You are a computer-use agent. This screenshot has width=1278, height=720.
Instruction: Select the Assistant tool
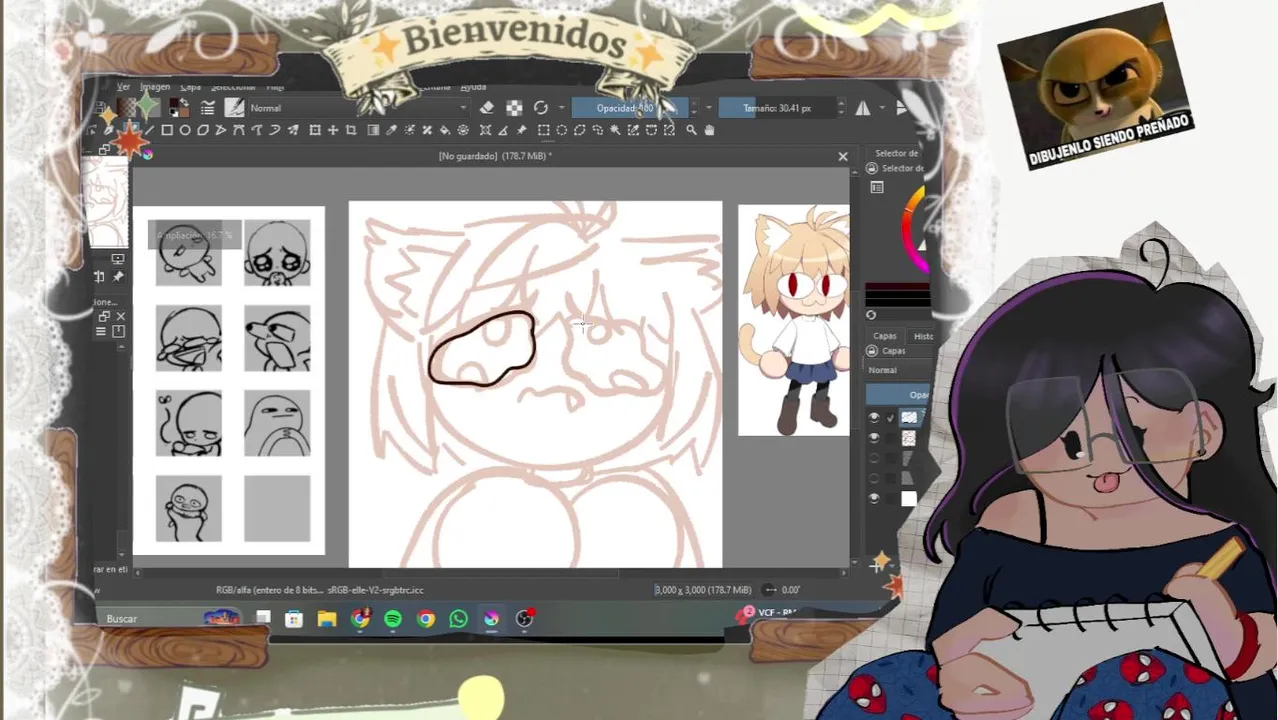(x=485, y=130)
